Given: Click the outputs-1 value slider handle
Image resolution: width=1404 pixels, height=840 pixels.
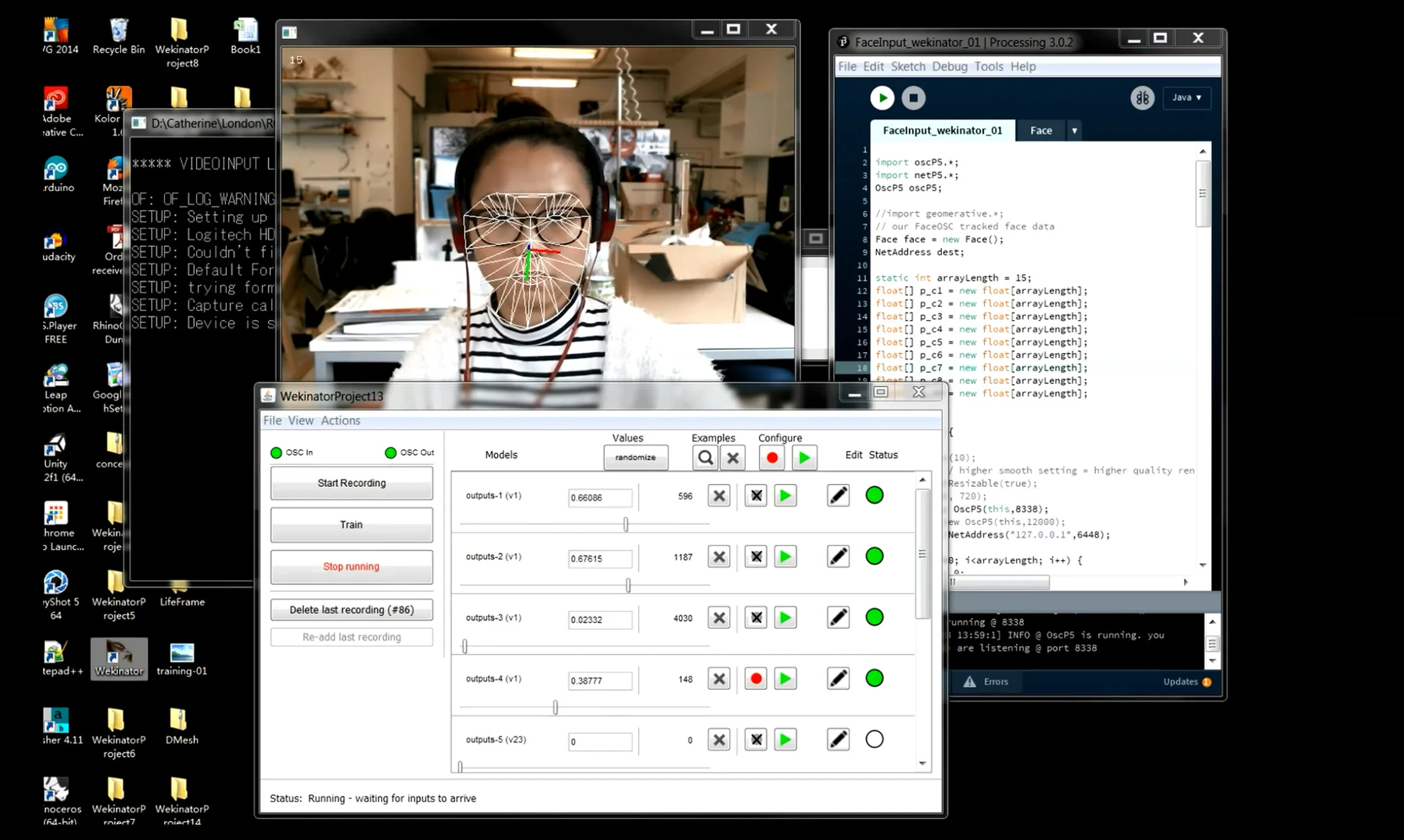Looking at the screenshot, I should click(x=626, y=524).
